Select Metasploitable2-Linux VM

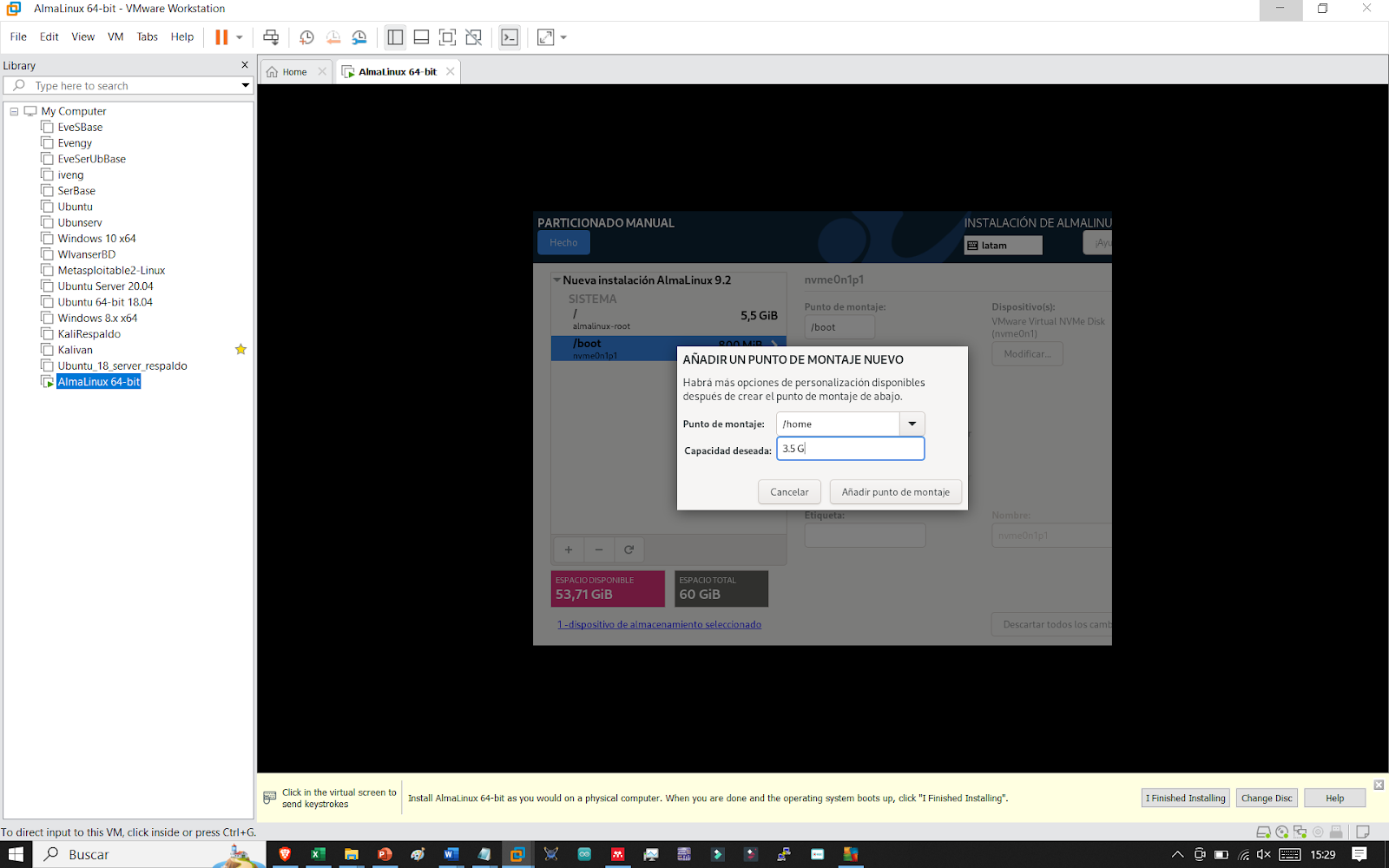111,270
